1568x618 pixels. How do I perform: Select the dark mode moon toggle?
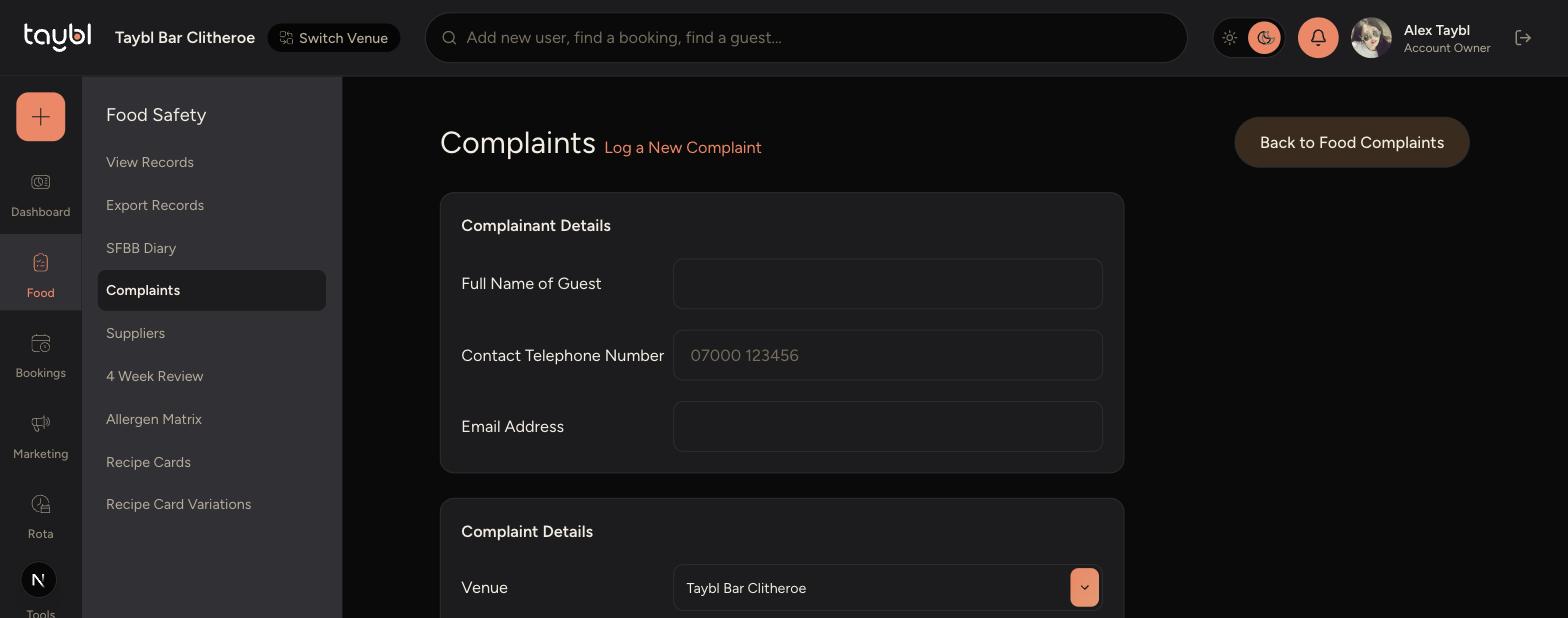click(x=1264, y=38)
